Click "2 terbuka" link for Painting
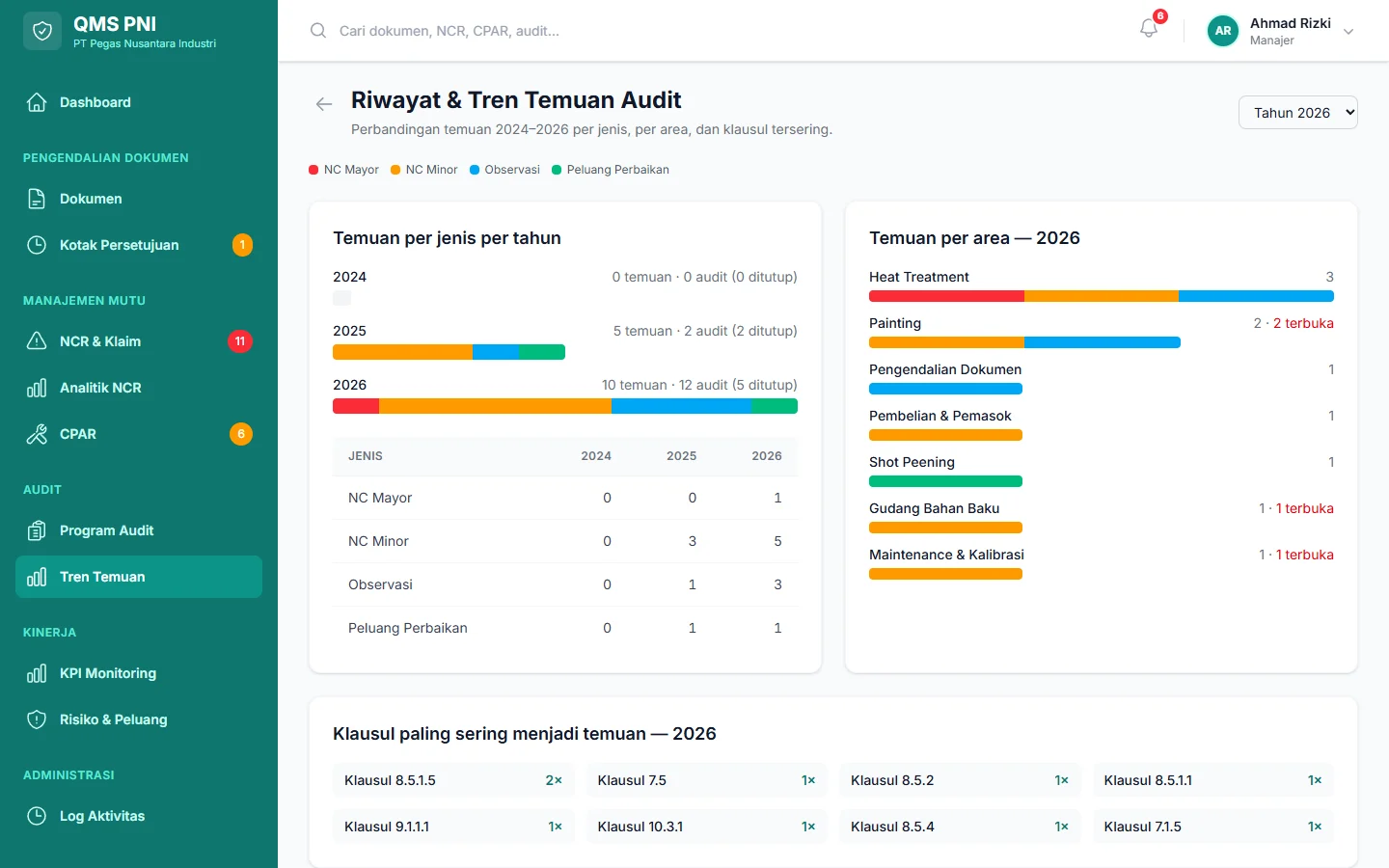This screenshot has width=1389, height=868. click(1303, 323)
